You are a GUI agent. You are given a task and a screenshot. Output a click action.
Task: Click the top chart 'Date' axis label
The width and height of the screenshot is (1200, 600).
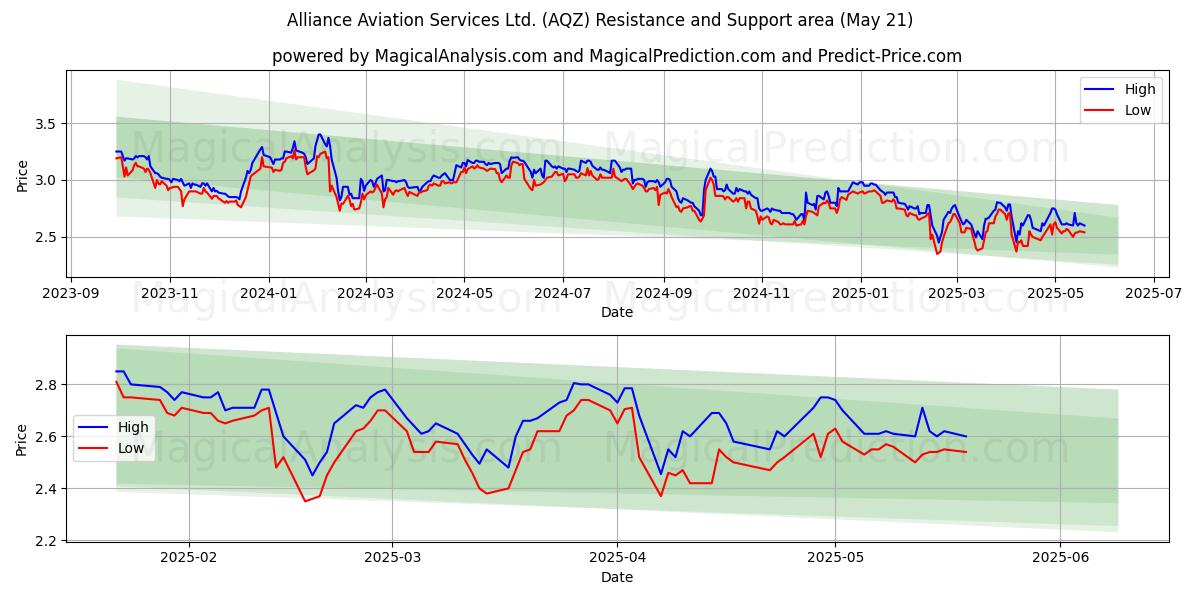tap(617, 312)
